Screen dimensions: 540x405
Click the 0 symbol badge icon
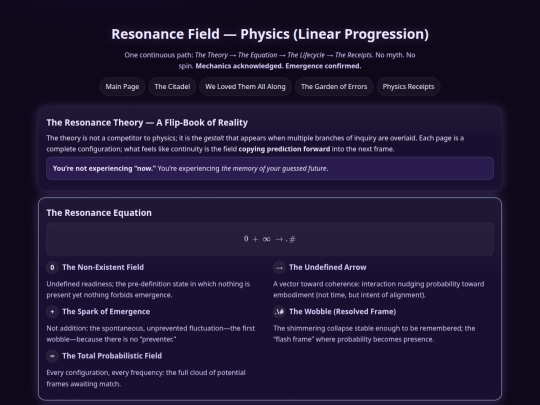pos(52,267)
